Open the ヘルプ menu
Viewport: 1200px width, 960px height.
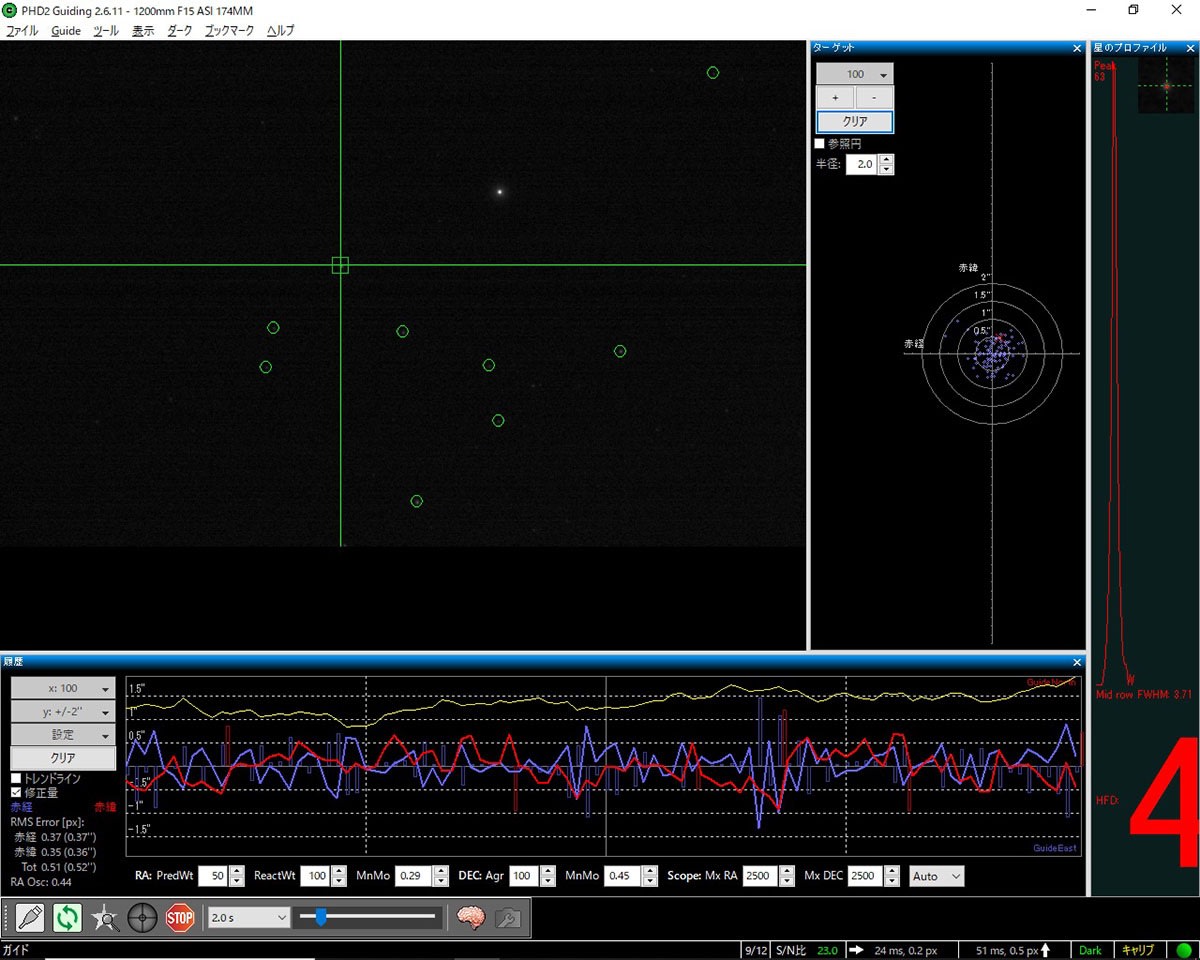tap(281, 31)
